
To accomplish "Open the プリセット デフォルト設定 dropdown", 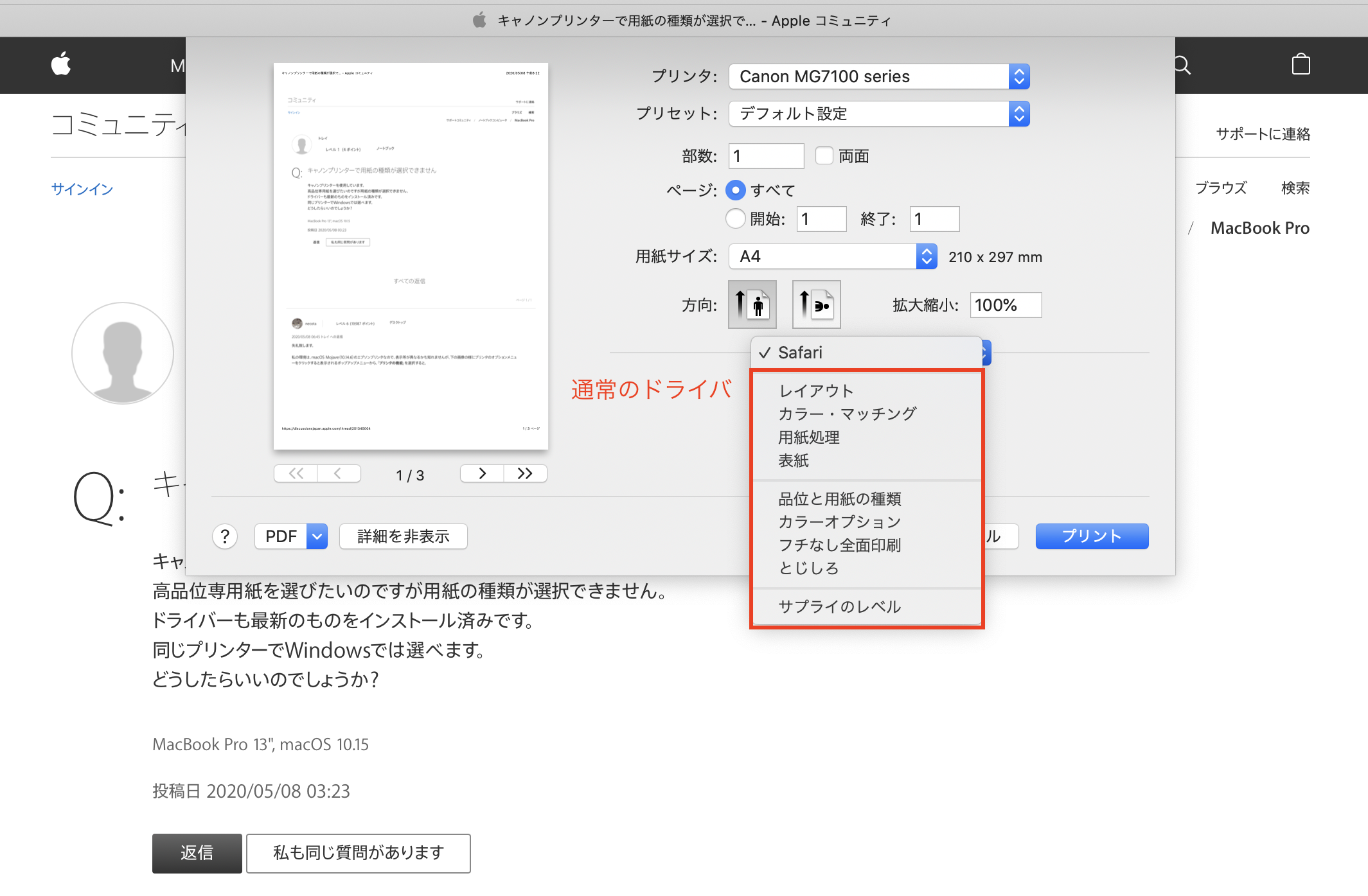I will (x=879, y=114).
